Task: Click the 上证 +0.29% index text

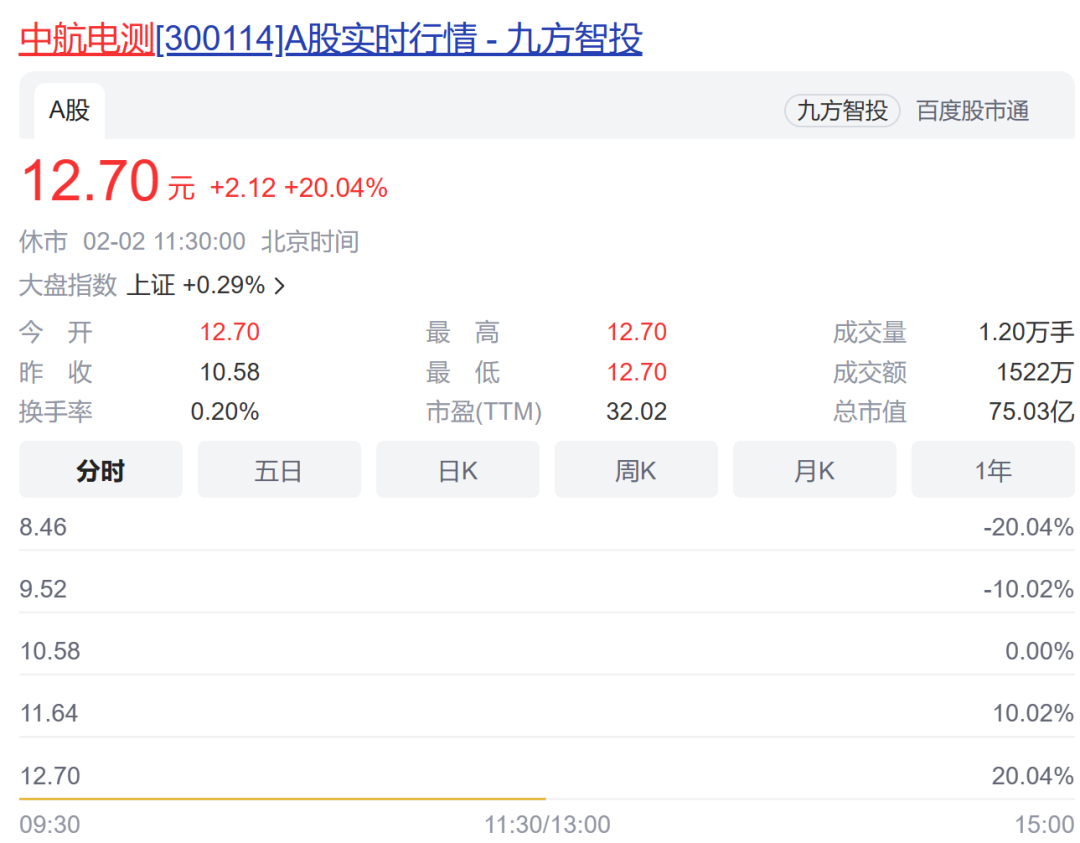Action: pos(195,286)
